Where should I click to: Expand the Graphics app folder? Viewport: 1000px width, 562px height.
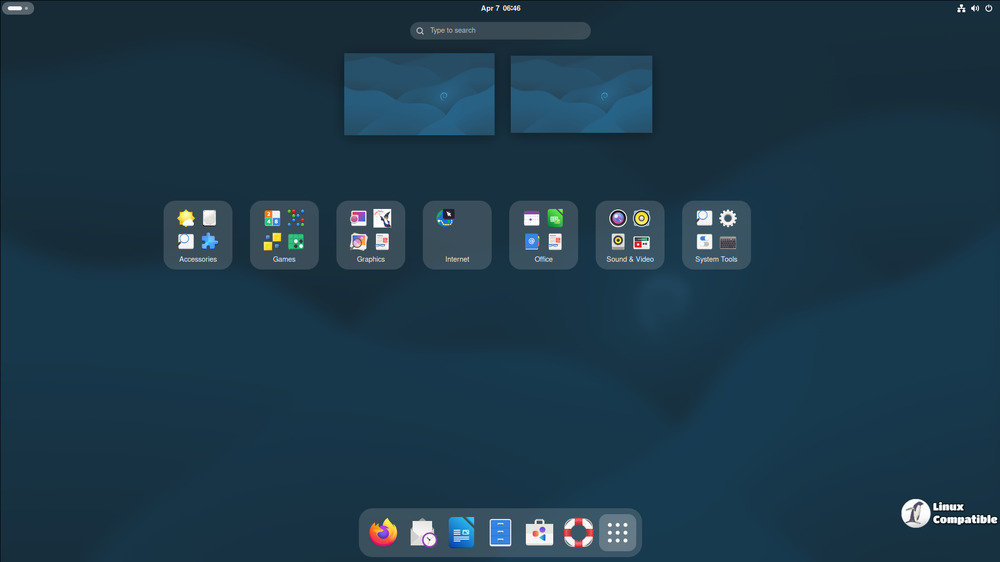pos(371,235)
